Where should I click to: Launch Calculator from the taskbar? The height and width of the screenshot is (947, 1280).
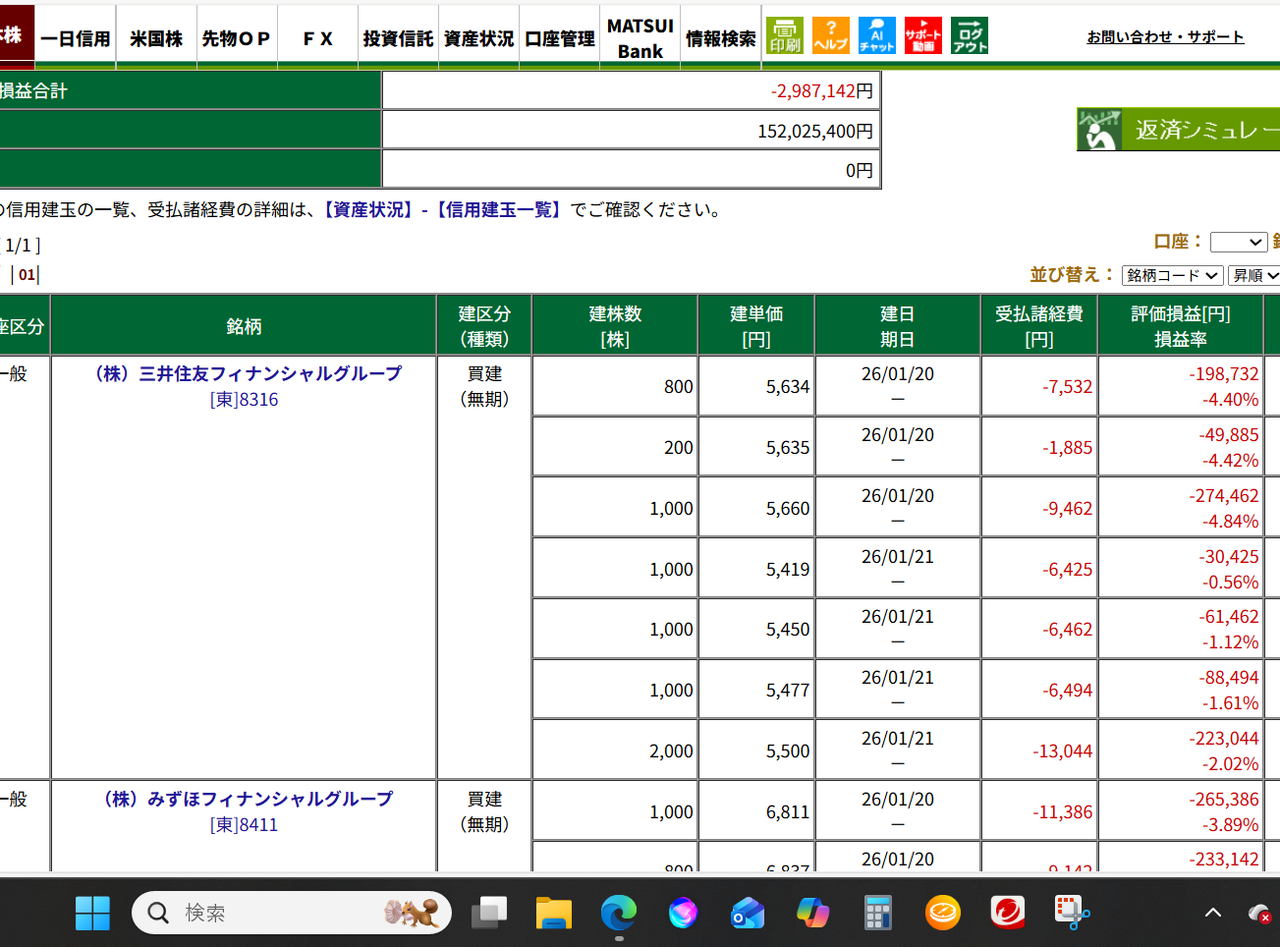coord(878,912)
